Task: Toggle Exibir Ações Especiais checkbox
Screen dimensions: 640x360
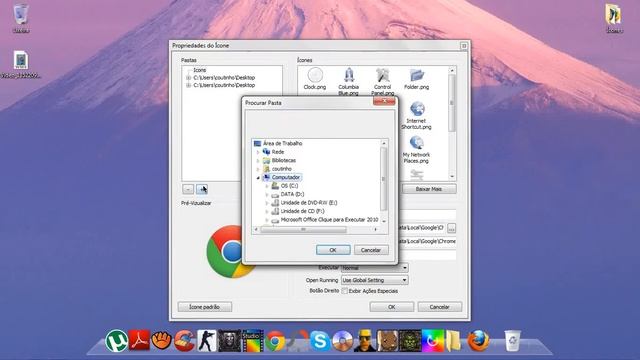Action: [x=344, y=291]
